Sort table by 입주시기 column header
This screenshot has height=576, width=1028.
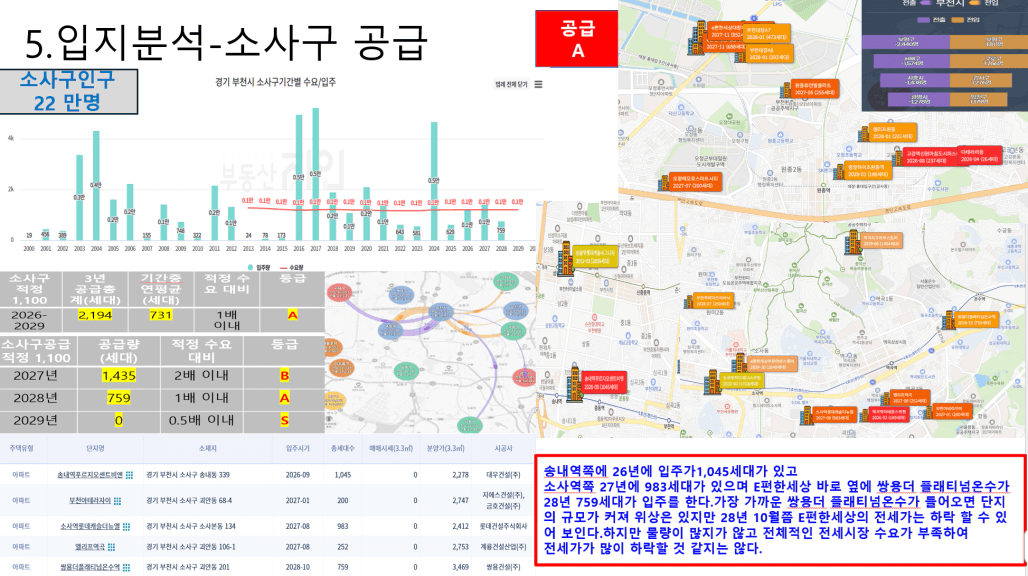(x=298, y=448)
